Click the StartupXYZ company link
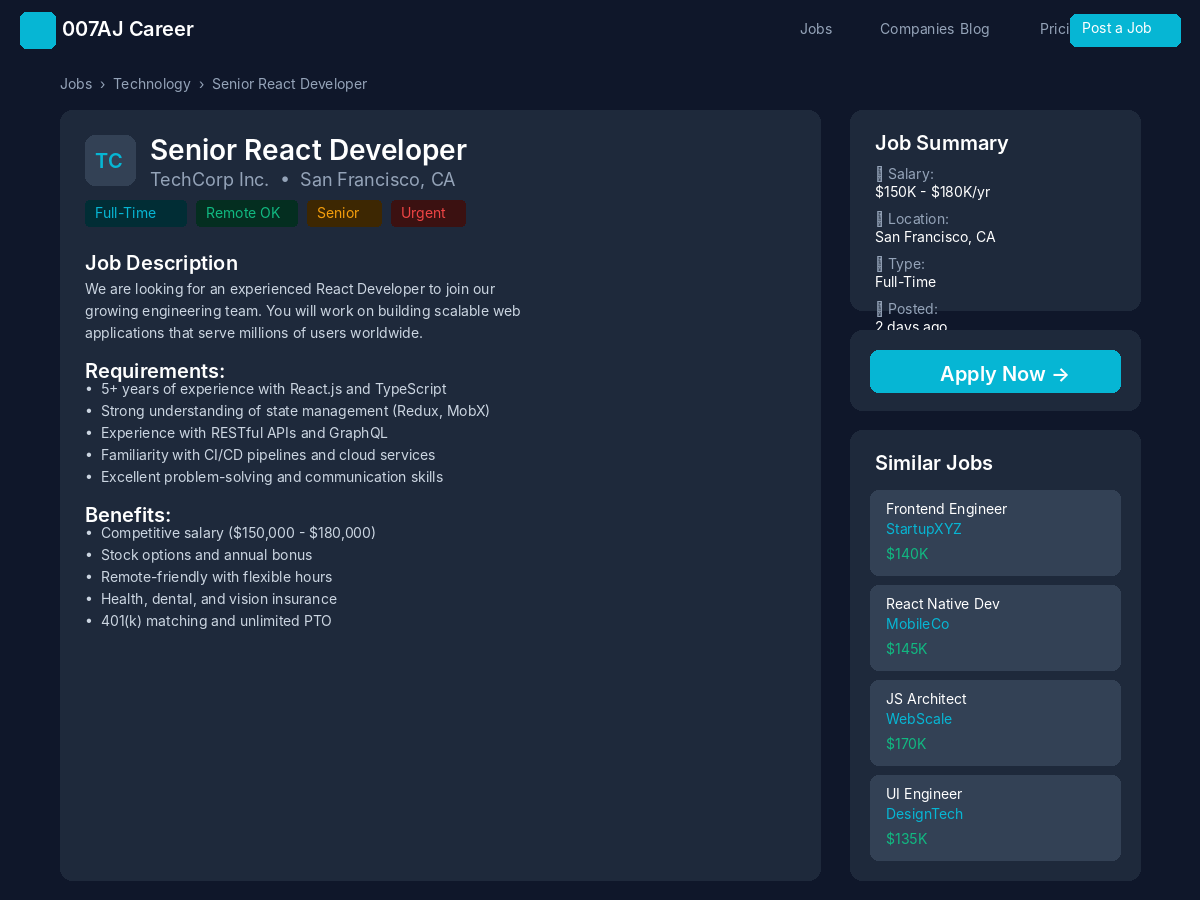1200x900 pixels. (923, 529)
